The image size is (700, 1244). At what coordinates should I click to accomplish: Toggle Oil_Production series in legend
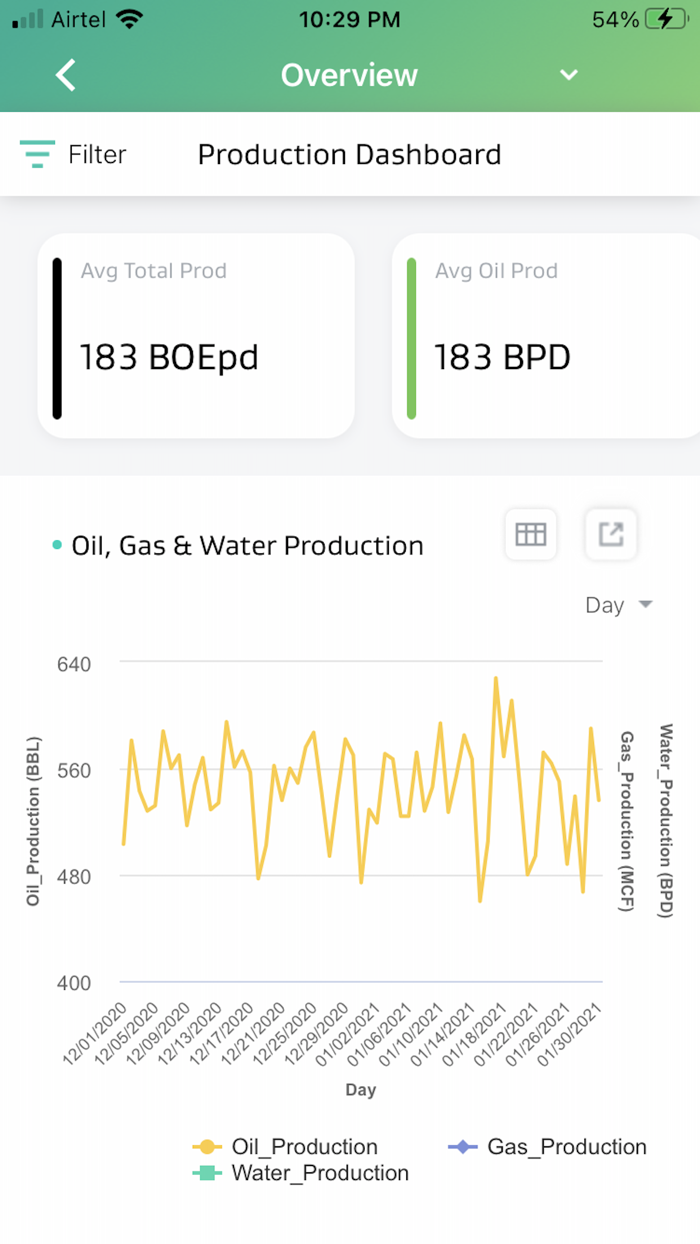tap(285, 1147)
